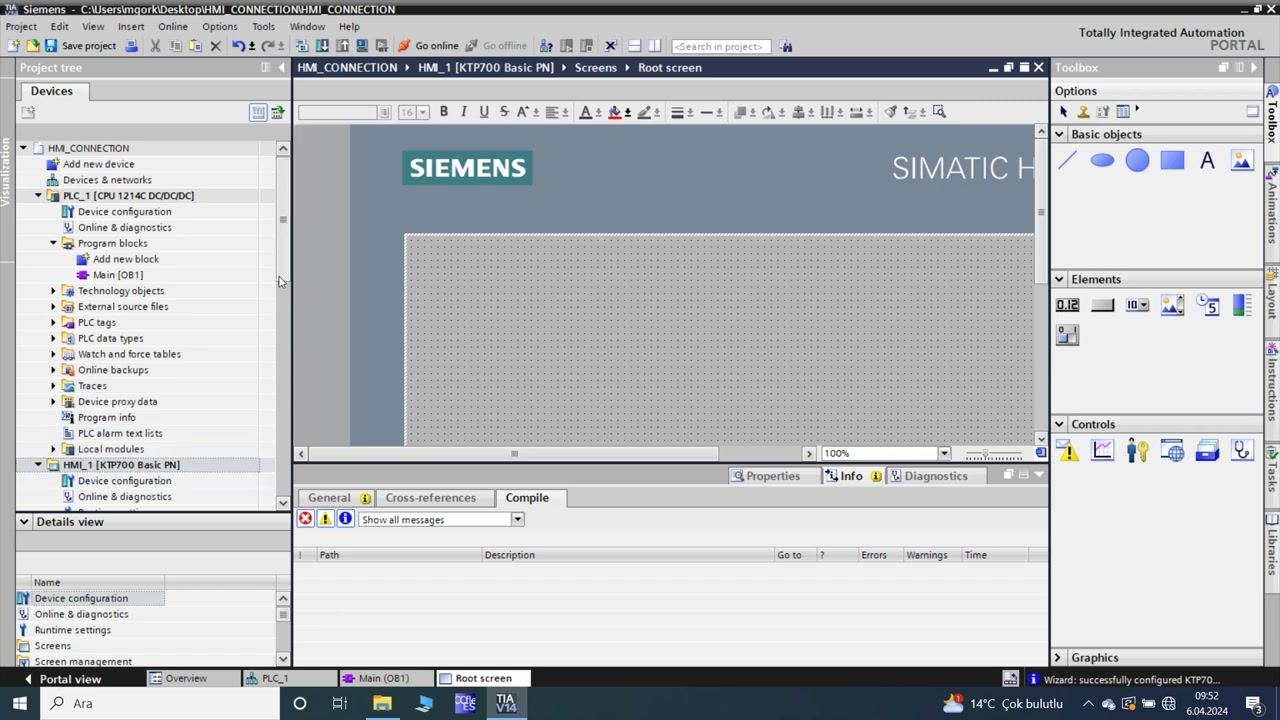Viewport: 1280px width, 720px height.
Task: Open TIA Portal V14 from taskbar
Action: pyautogui.click(x=505, y=704)
